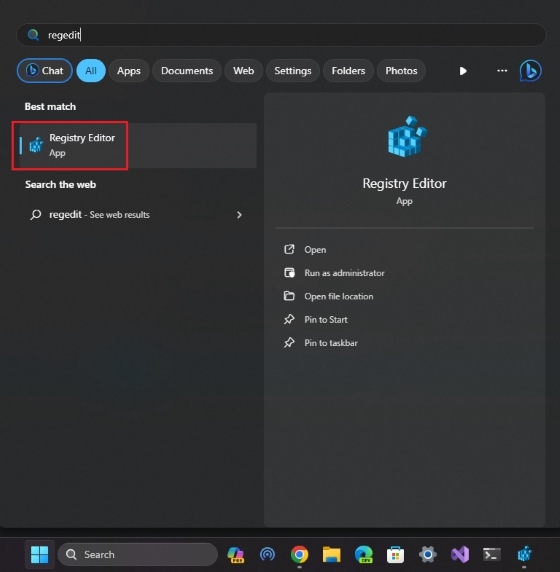Open Copilot preview from the taskbar

[236, 555]
